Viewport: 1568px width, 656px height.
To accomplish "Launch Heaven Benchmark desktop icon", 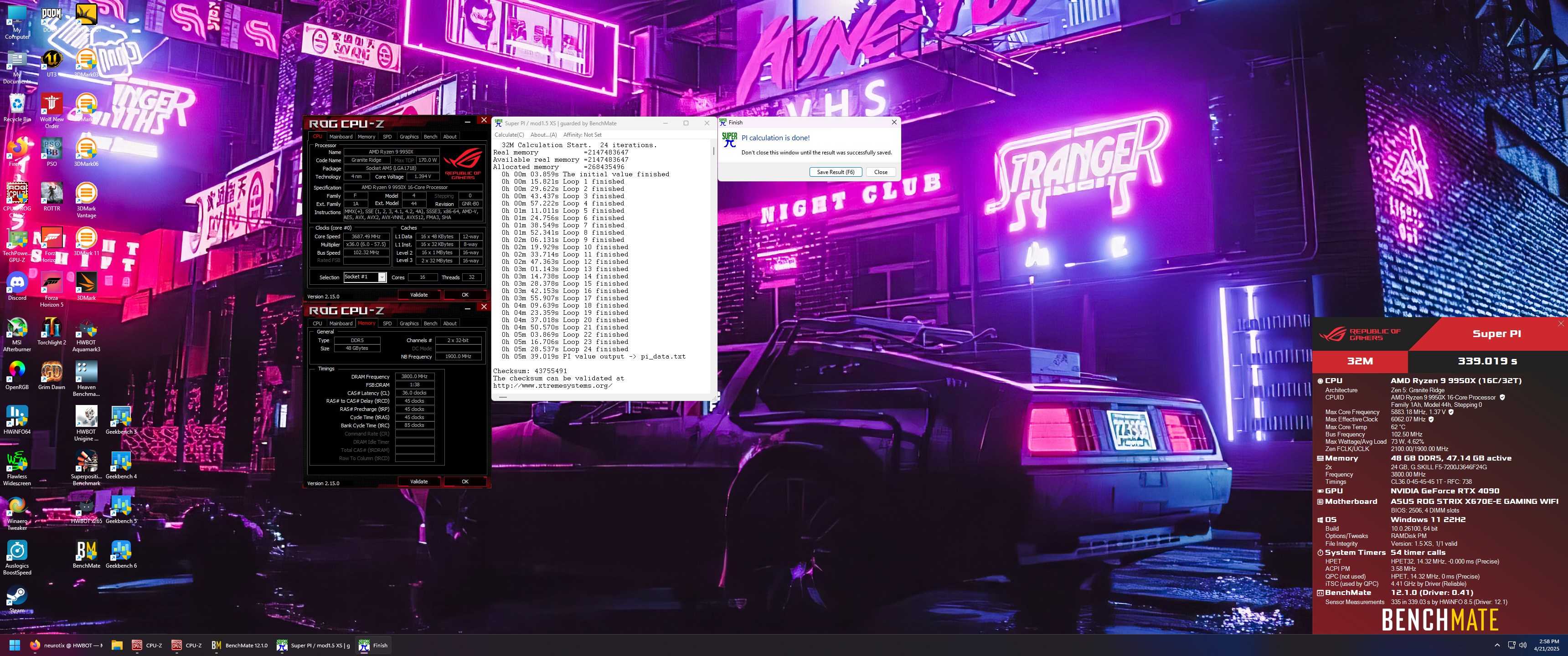I will point(87,379).
